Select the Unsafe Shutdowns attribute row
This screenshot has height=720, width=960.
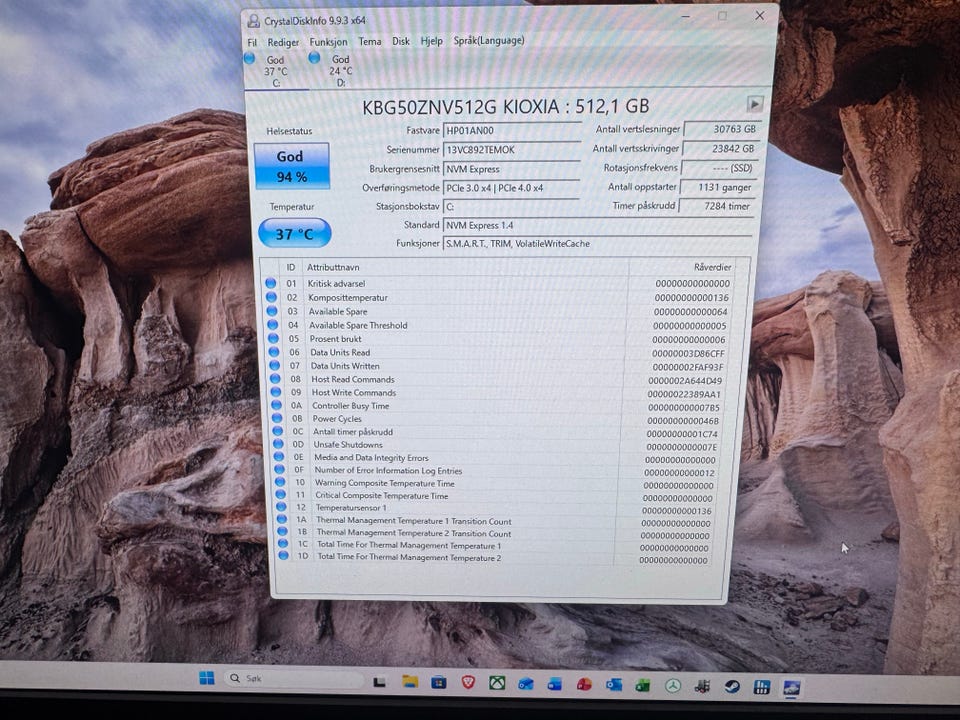coord(497,445)
